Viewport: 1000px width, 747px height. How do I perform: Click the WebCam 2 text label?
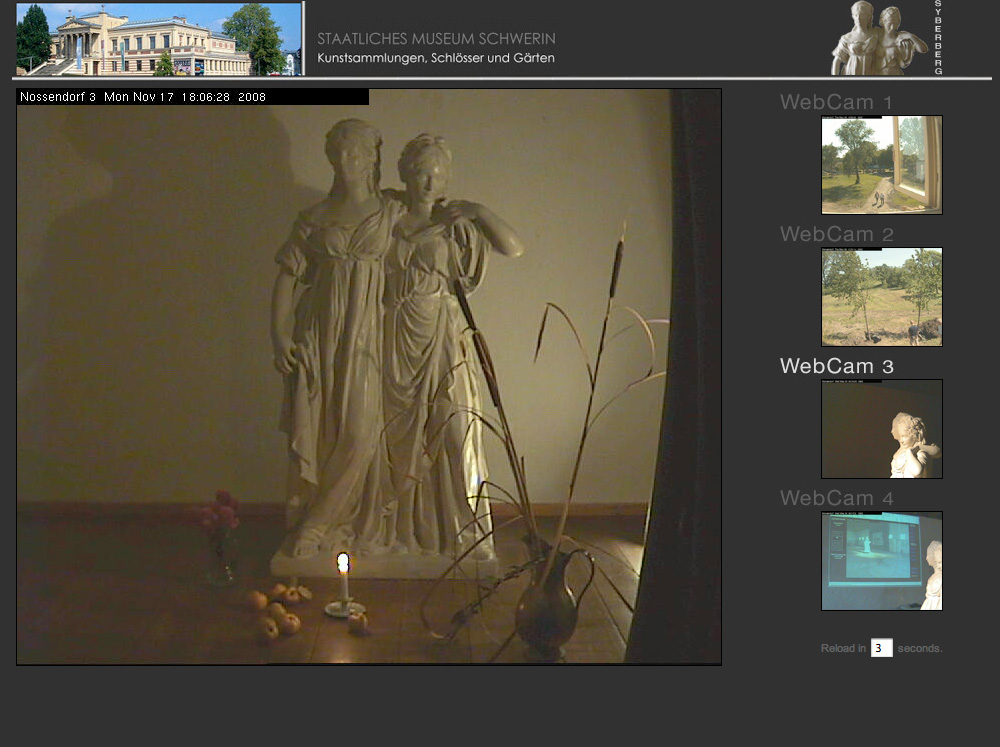click(x=836, y=234)
